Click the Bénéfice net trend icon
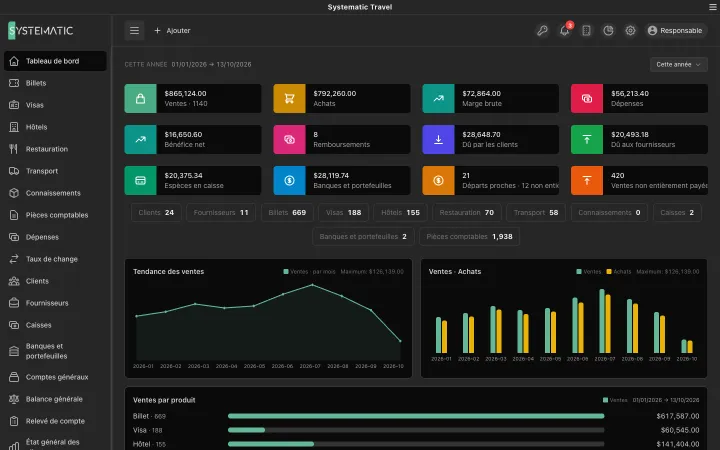 coord(141,139)
